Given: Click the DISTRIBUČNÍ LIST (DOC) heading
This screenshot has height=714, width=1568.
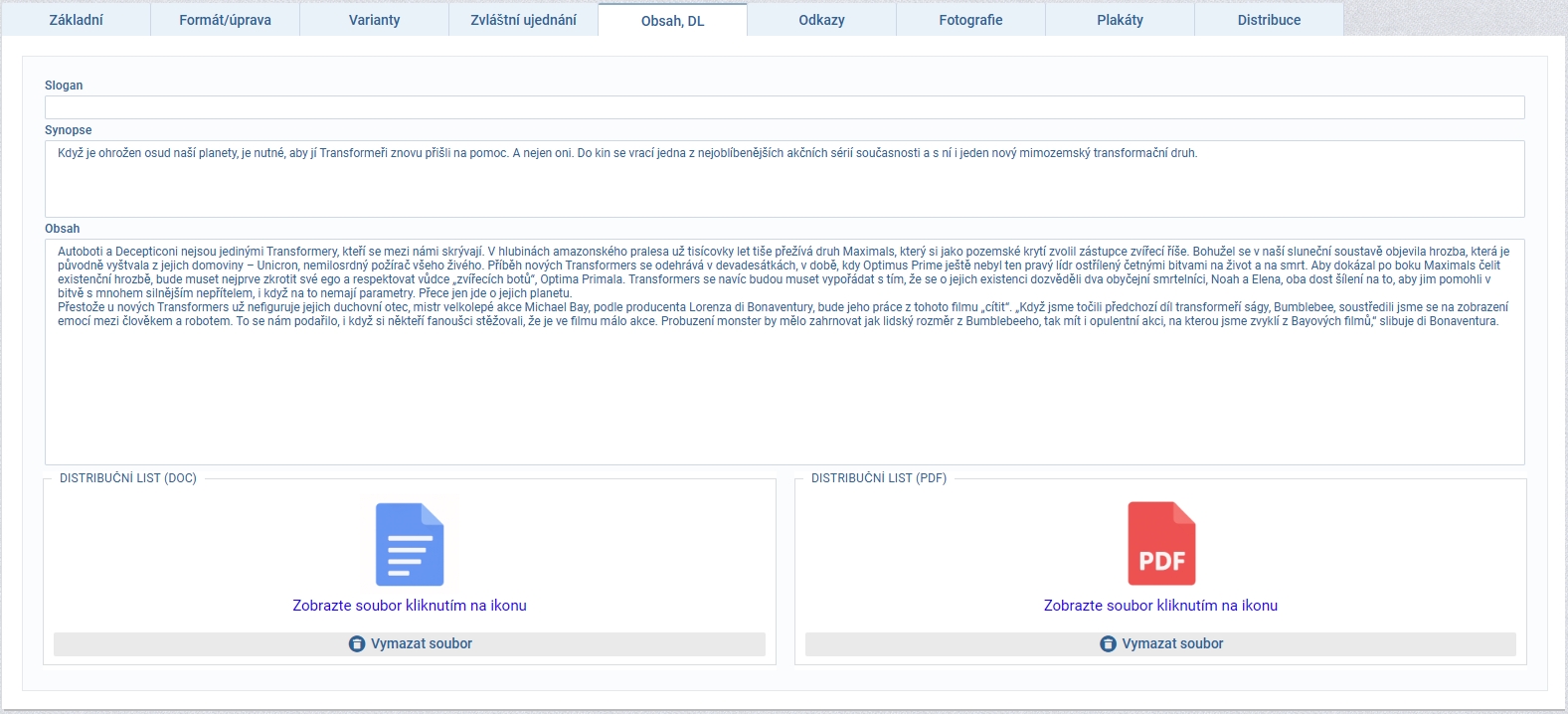Looking at the screenshot, I should (128, 478).
